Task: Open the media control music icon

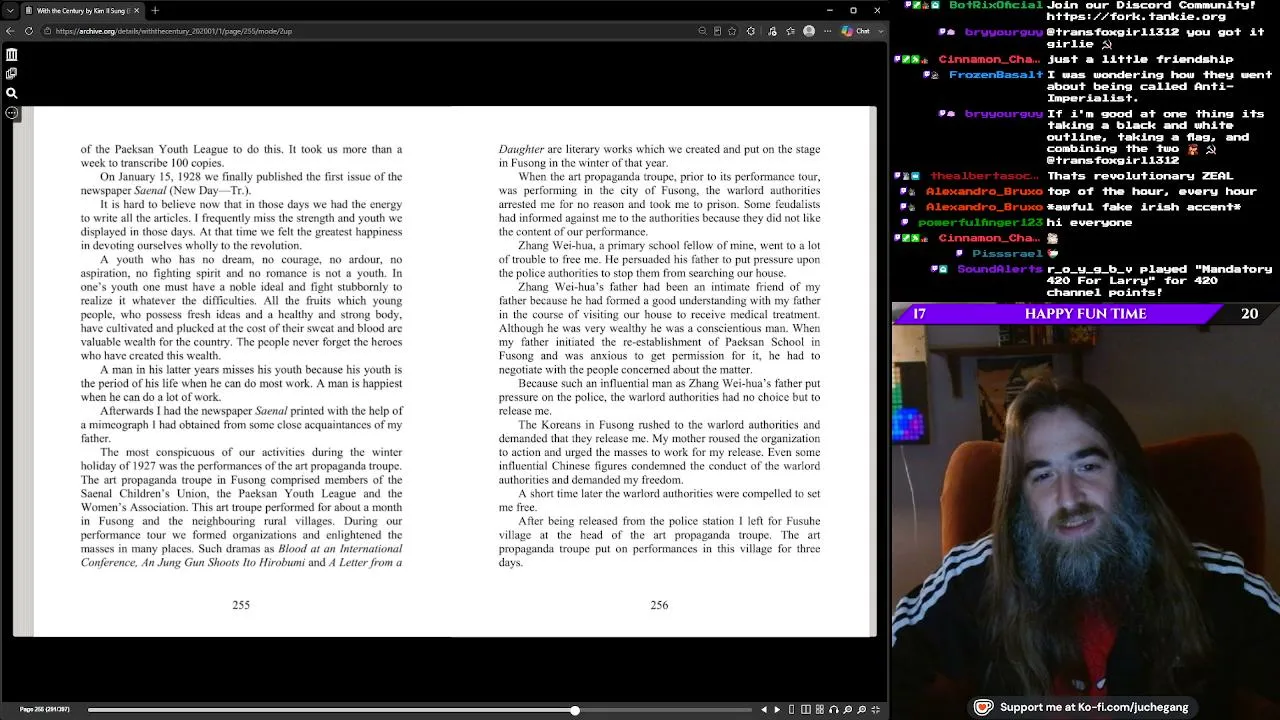Action: 772,31
